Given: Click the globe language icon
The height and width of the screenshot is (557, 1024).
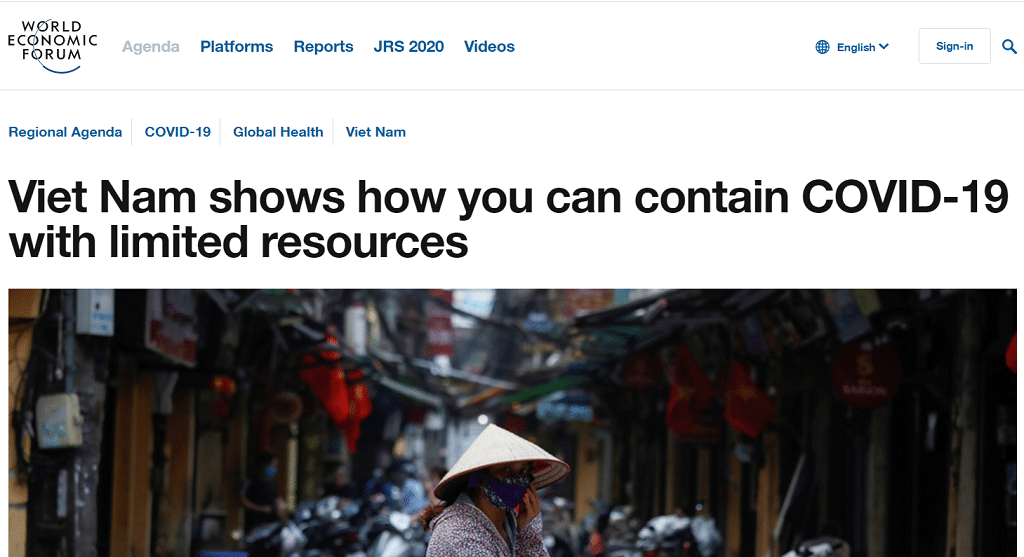Looking at the screenshot, I should click(822, 47).
